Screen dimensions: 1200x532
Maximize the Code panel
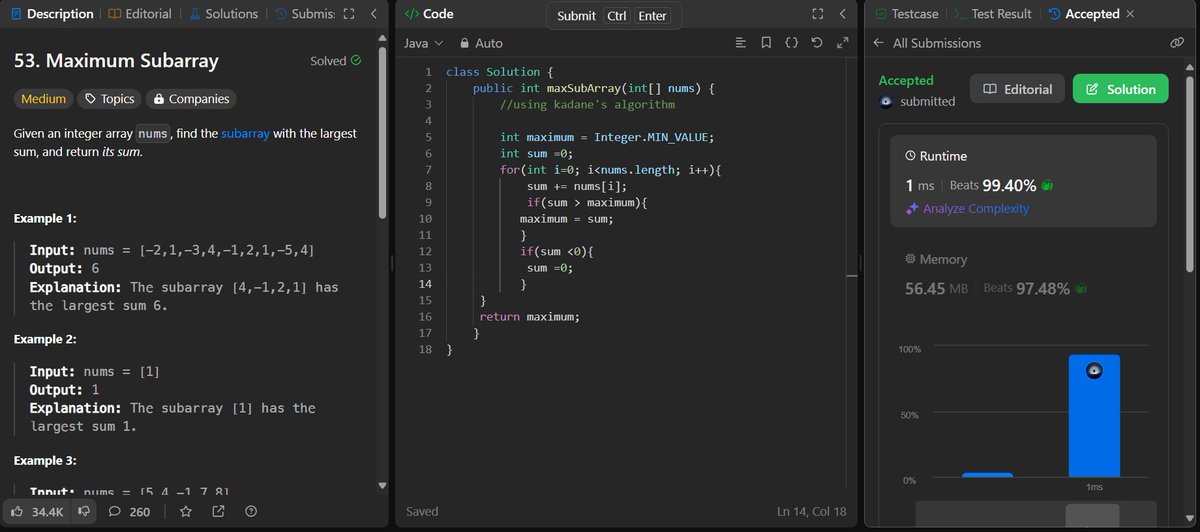click(x=817, y=14)
